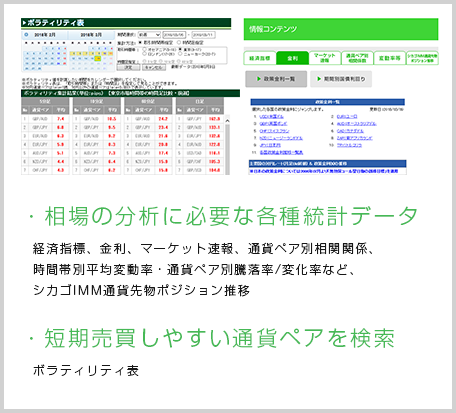456x413 pixels.
Task: Switch to the 経済指標 tab
Action: coord(260,58)
